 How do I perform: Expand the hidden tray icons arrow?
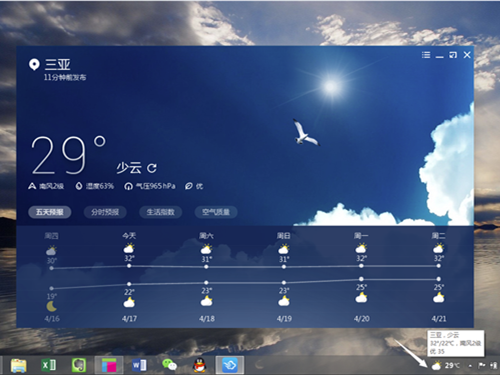pos(470,366)
